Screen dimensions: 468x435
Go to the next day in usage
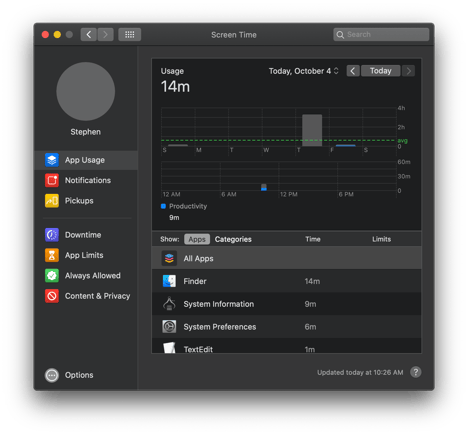408,71
